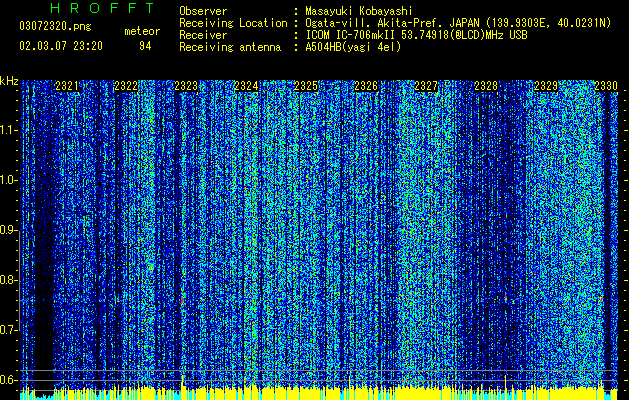
Task: Click the 2328 time marker
Action: pyautogui.click(x=486, y=86)
